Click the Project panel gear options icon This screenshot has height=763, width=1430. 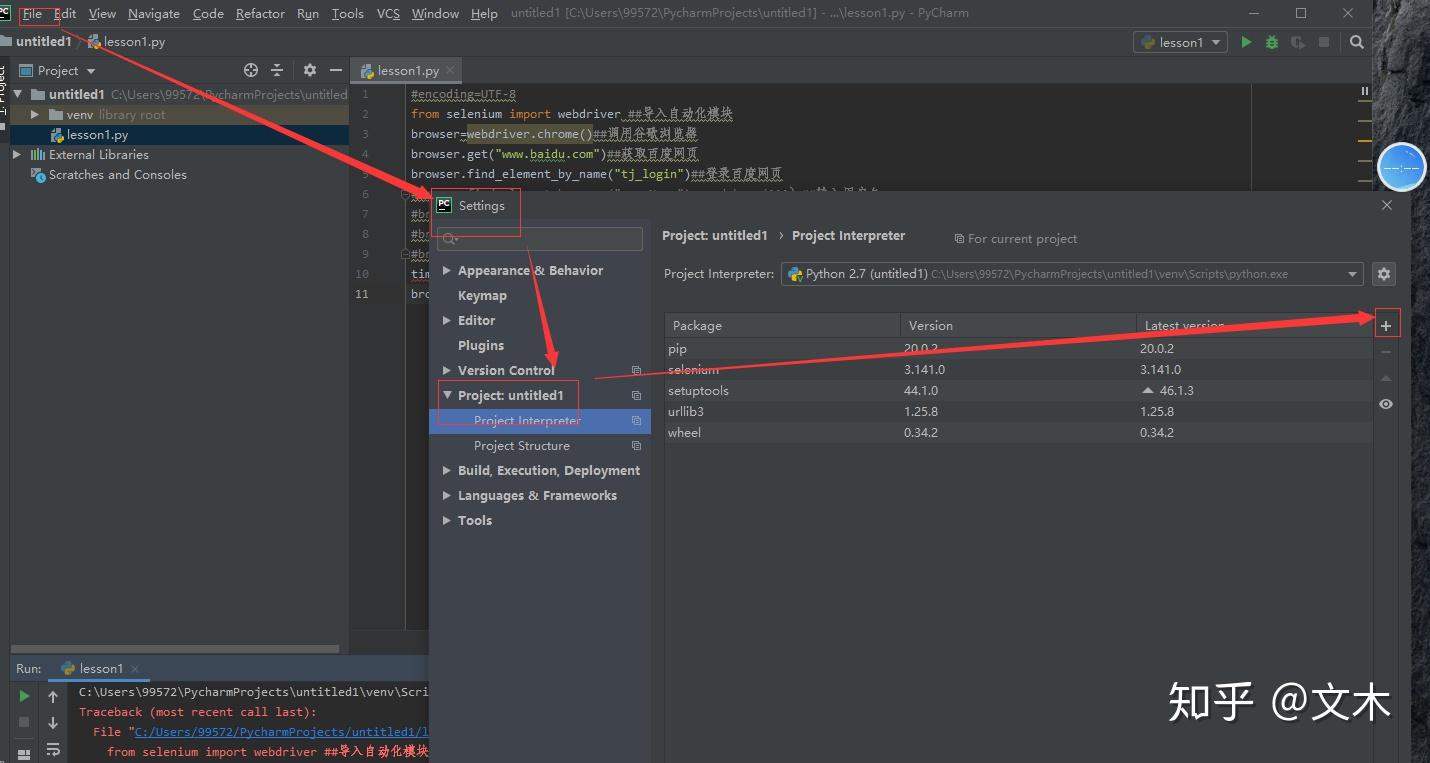(309, 70)
